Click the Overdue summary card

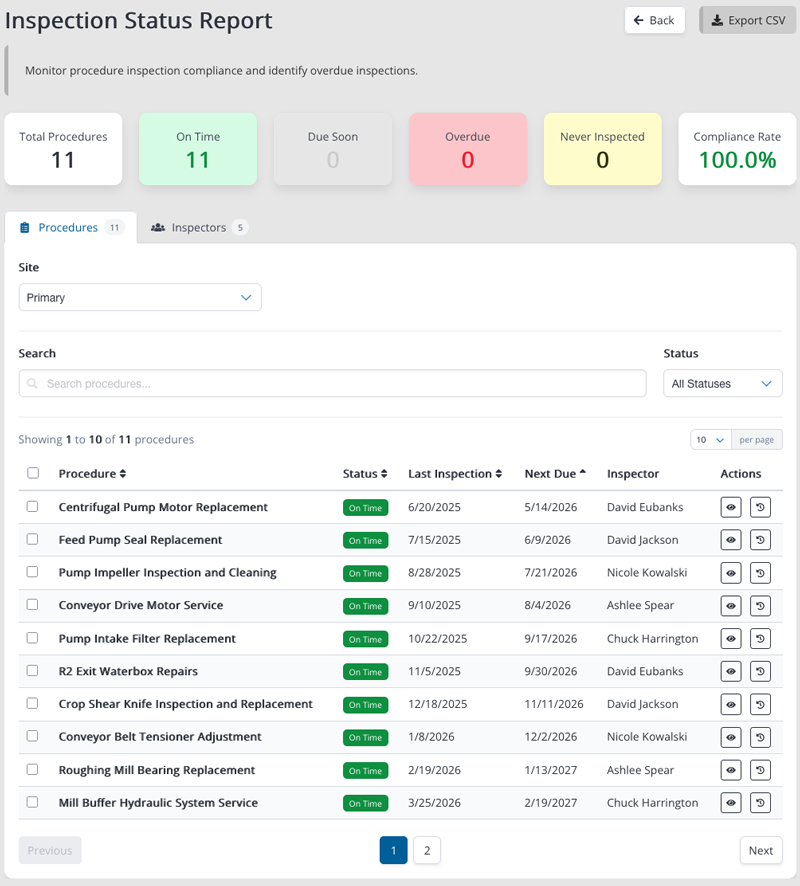pyautogui.click(x=468, y=149)
